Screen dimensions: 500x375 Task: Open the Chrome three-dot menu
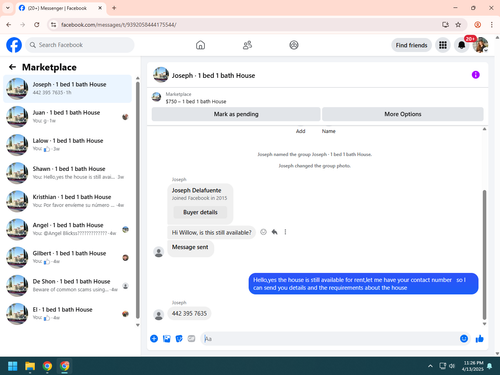pos(492,25)
